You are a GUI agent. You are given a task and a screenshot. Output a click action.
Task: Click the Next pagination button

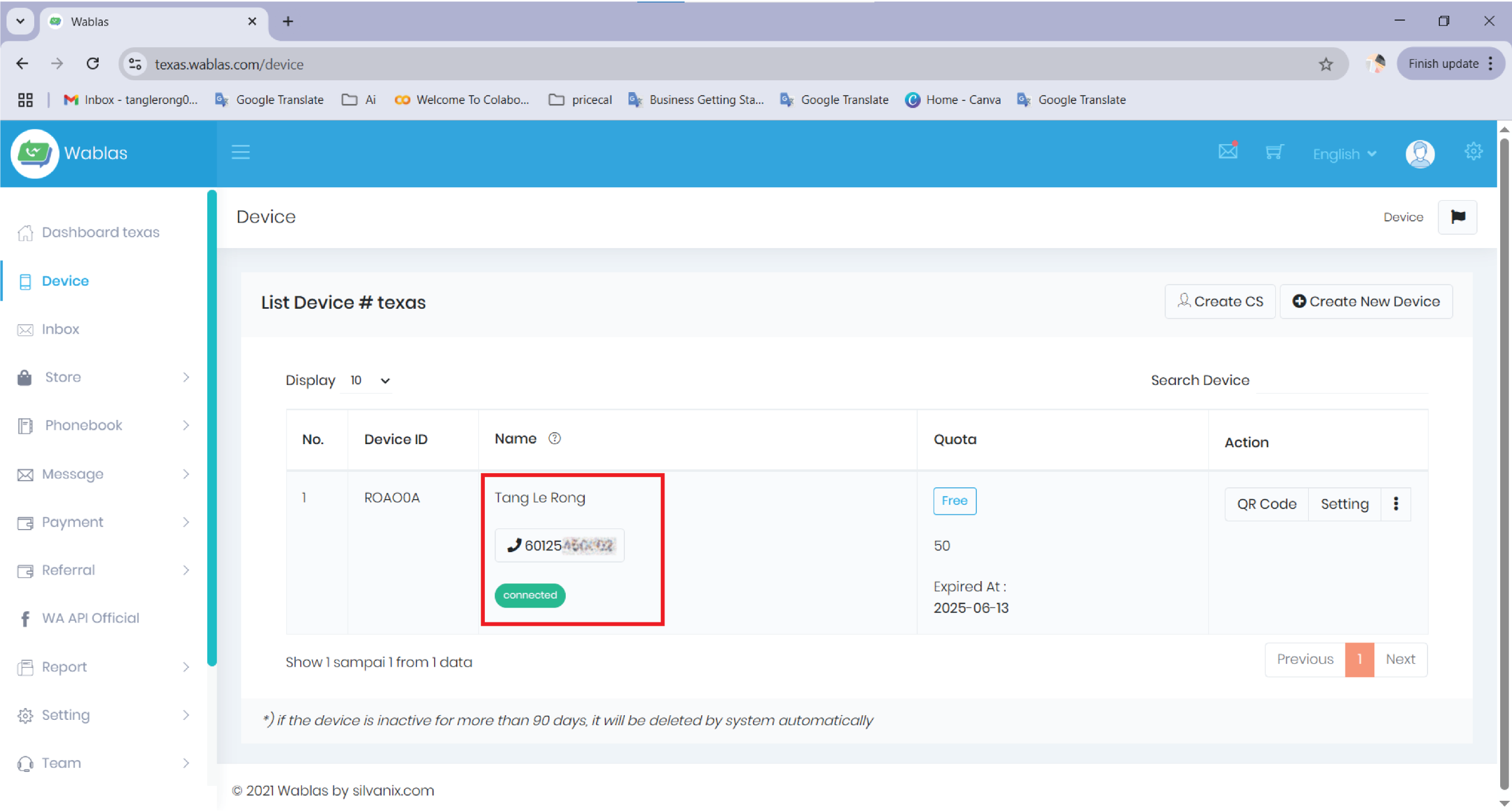1400,659
